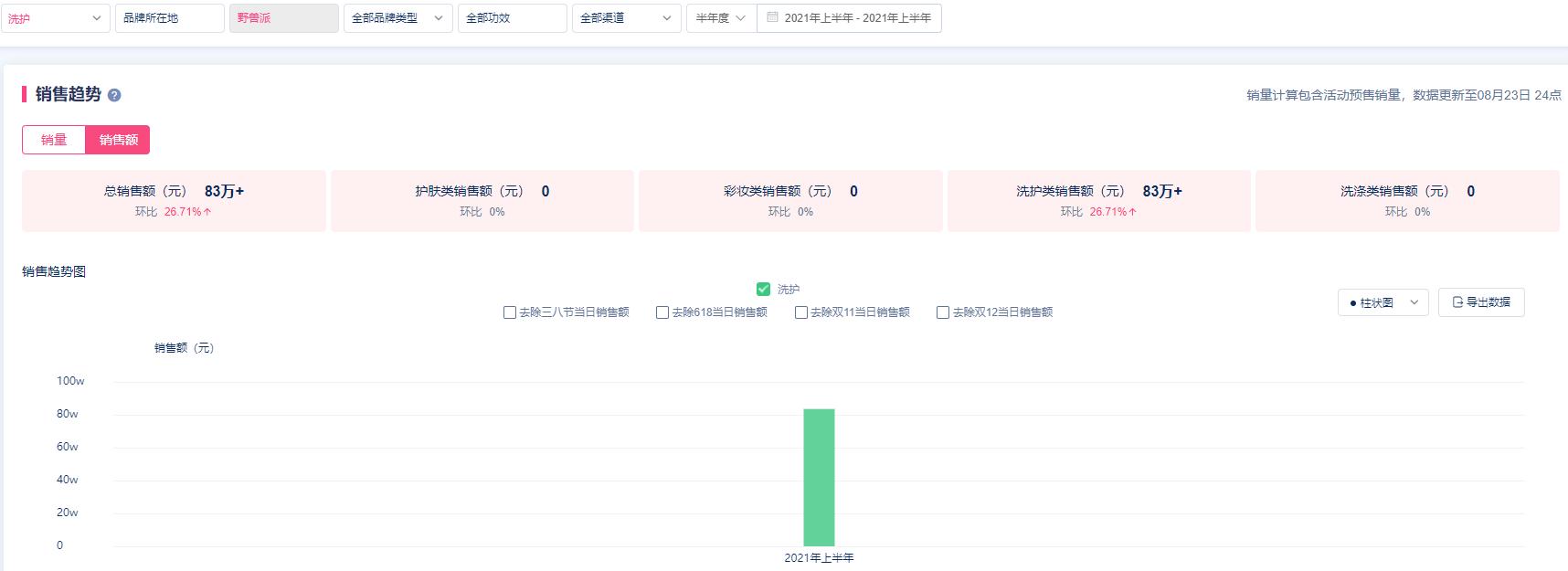Image resolution: width=1568 pixels, height=571 pixels.
Task: Select the 洗涤类销售额 summary card
Action: [1408, 200]
